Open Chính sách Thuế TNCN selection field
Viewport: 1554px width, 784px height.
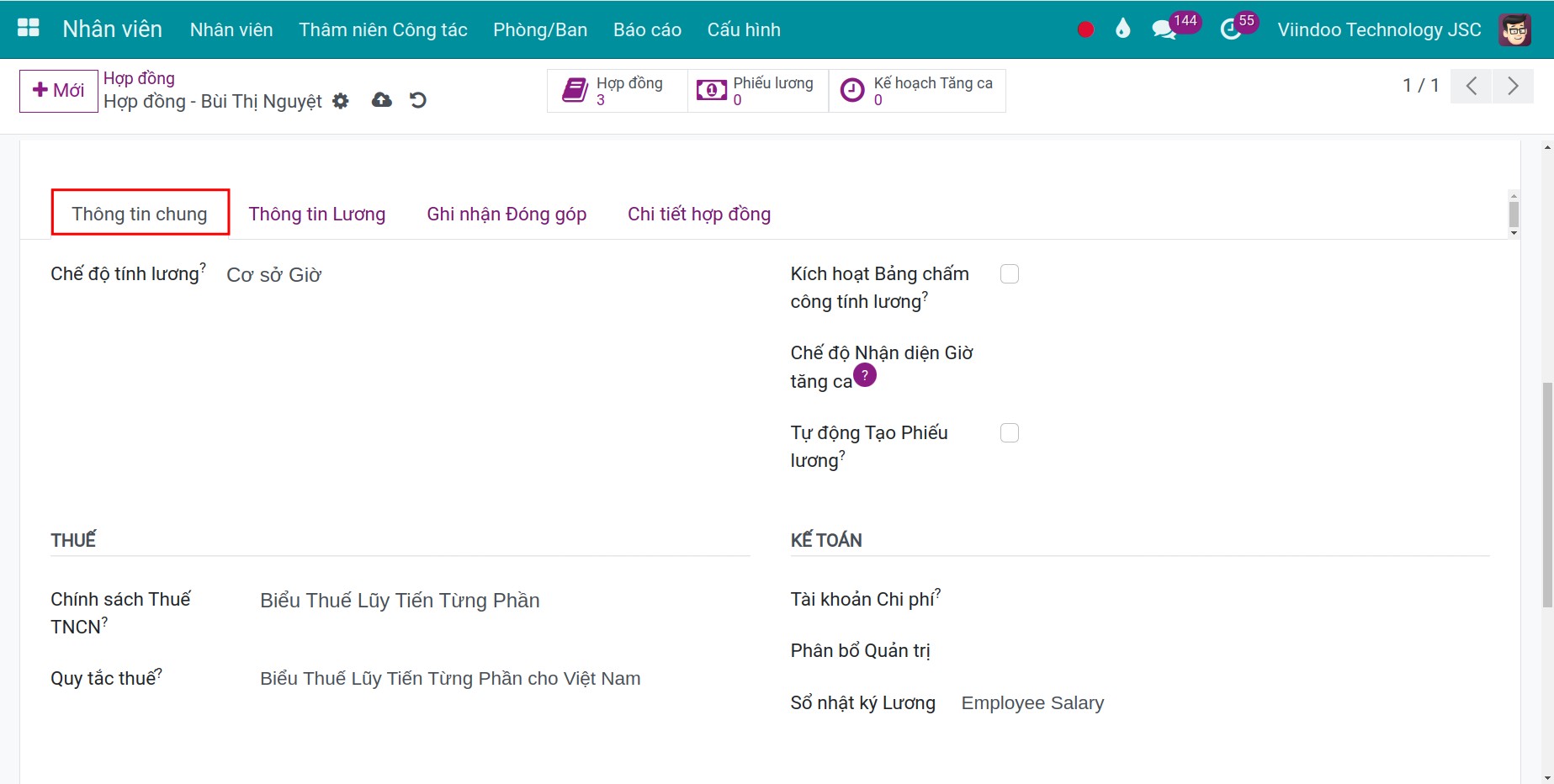point(400,601)
